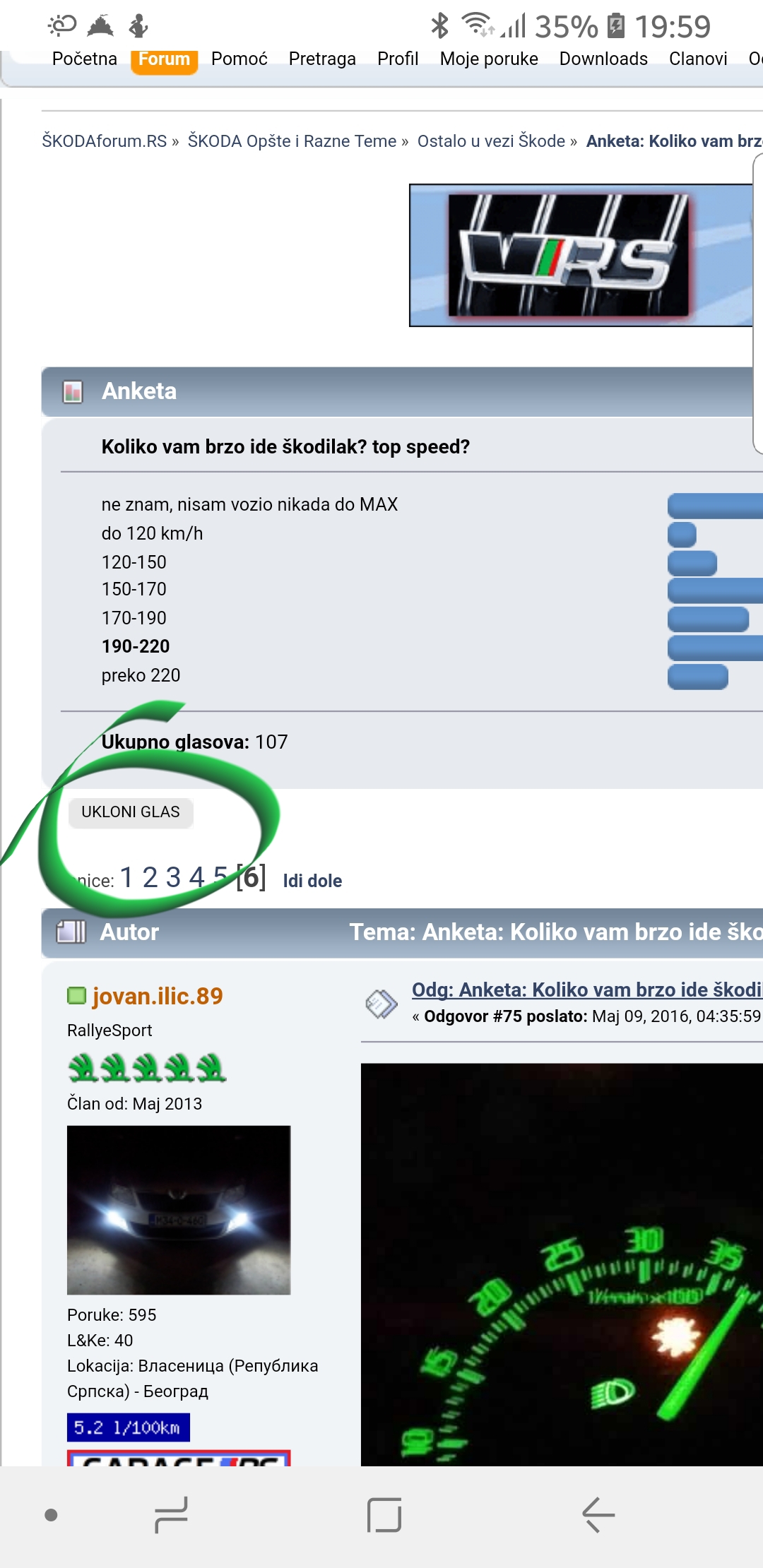Viewport: 763px width, 1568px height.
Task: Open the Pretraga menu item
Action: coord(322,59)
